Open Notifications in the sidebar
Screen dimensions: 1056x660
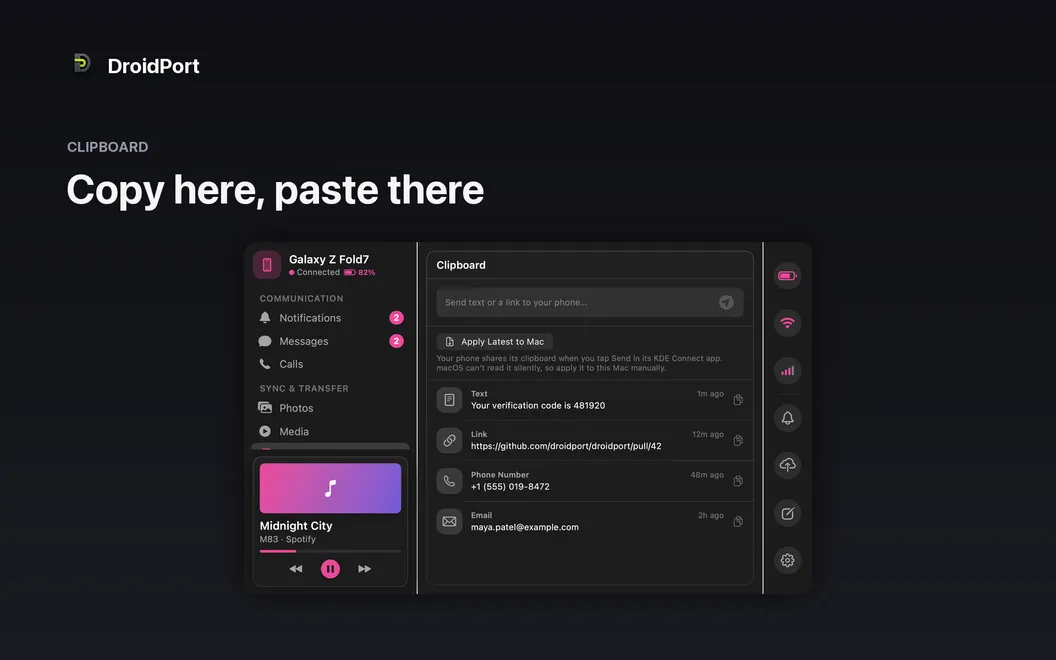click(331, 318)
